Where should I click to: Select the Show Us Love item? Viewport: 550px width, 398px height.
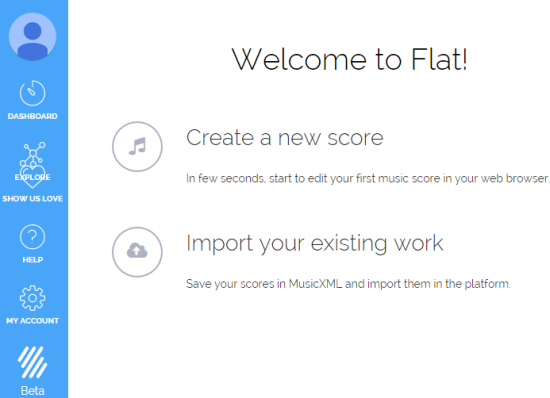pos(32,199)
